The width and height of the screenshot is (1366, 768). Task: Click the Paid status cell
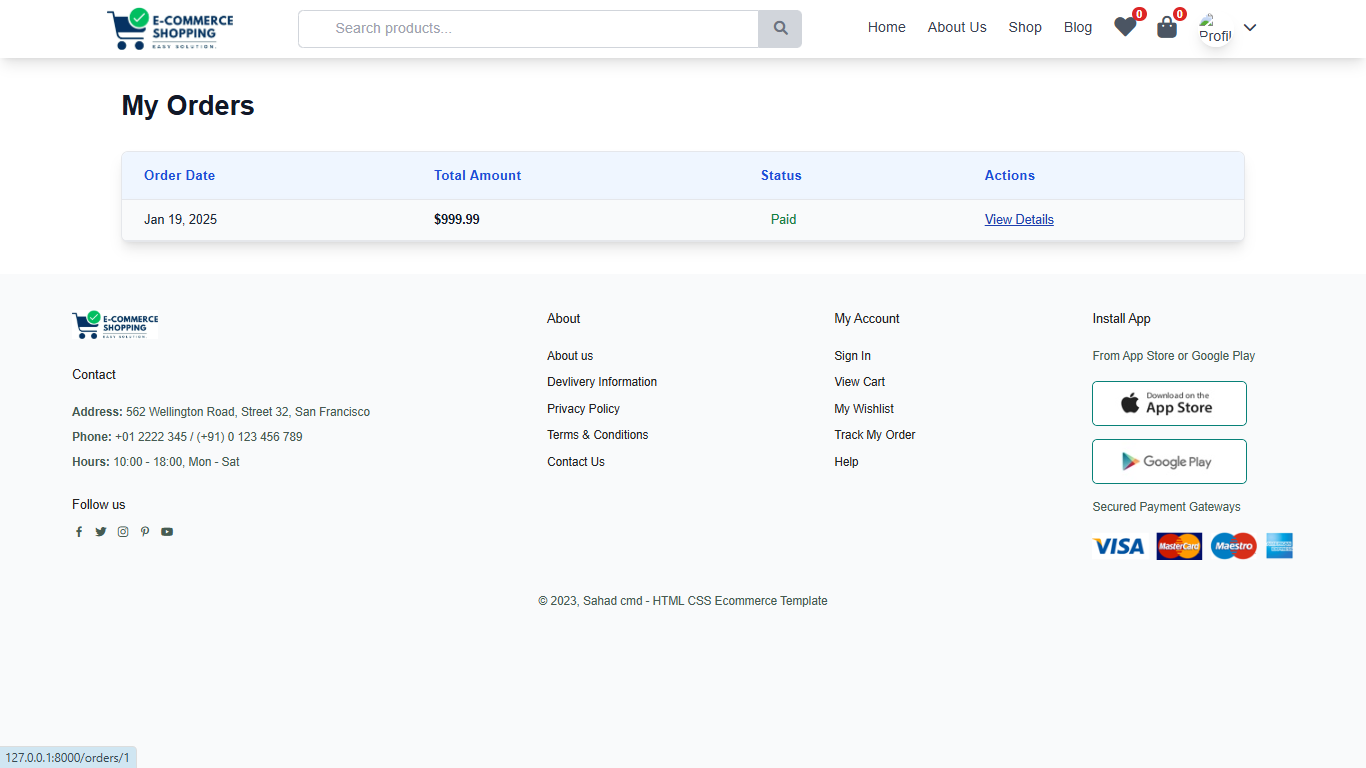click(x=784, y=220)
